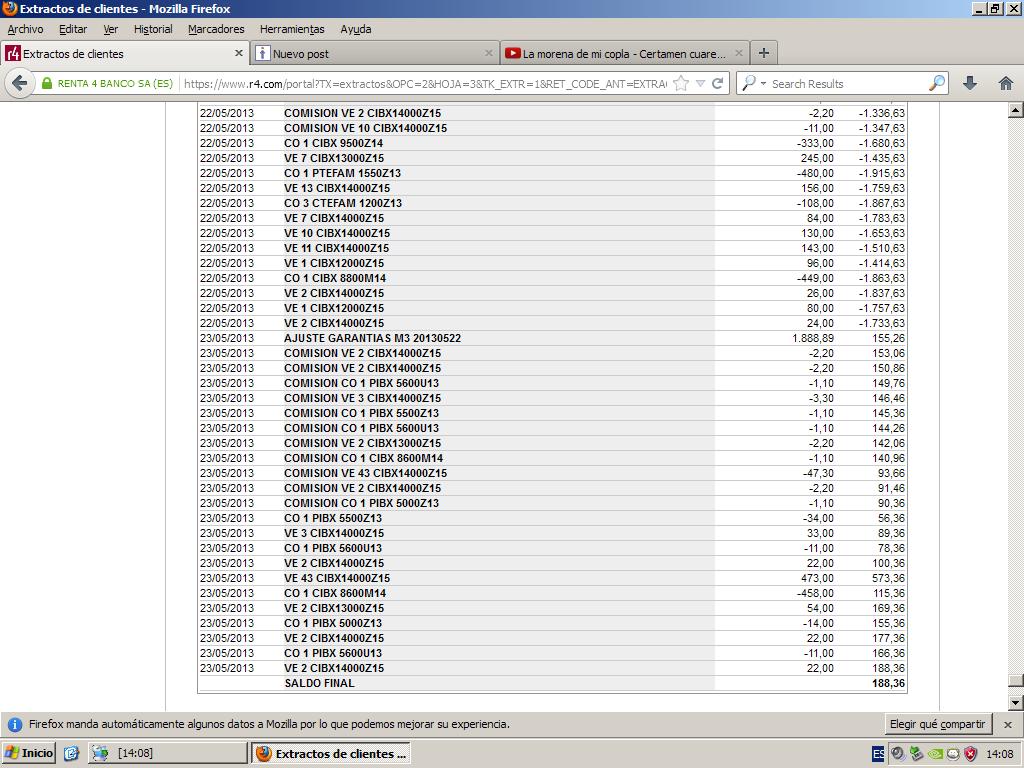Go back using the back arrow button
1024x768 pixels.
(20, 84)
